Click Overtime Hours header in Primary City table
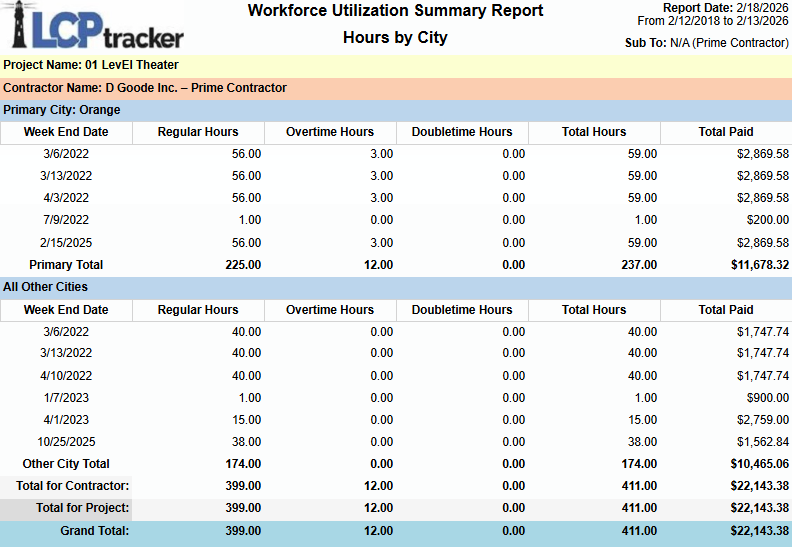This screenshot has height=547, width=792. [330, 132]
